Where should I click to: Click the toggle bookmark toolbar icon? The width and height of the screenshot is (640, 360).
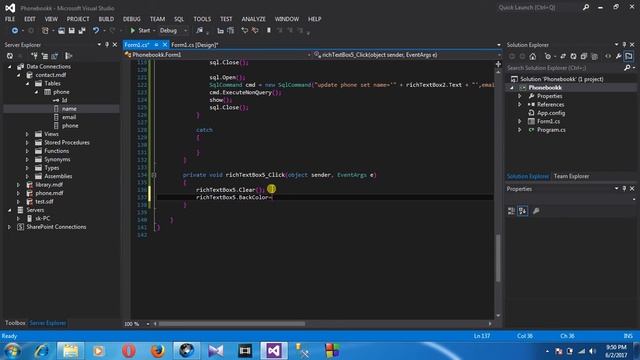click(x=269, y=31)
